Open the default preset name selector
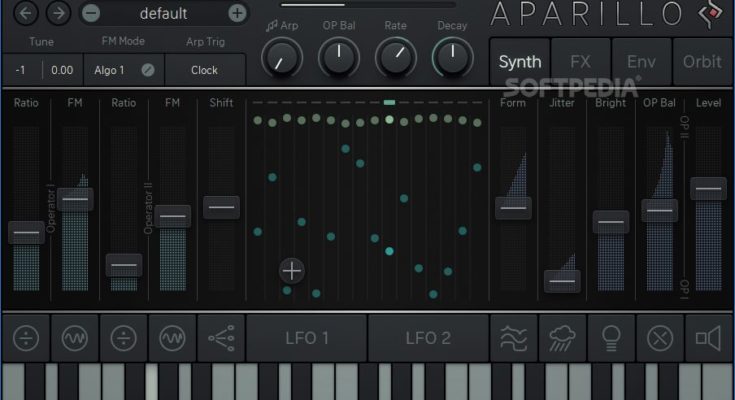The width and height of the screenshot is (735, 400). coord(163,13)
